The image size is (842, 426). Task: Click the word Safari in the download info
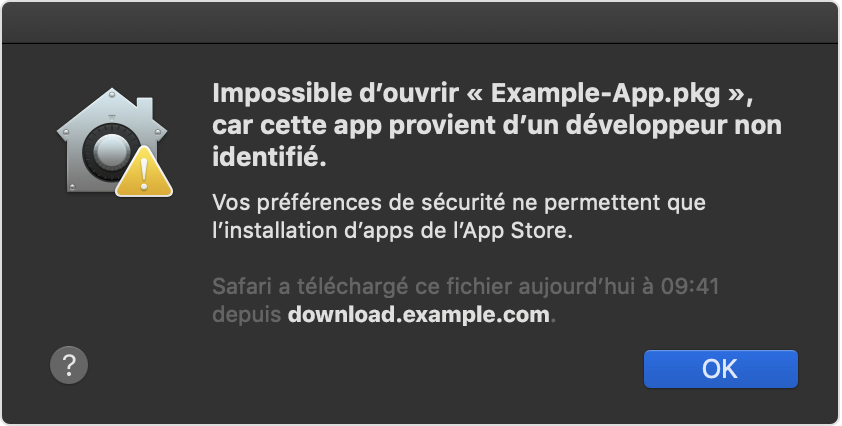click(242, 286)
